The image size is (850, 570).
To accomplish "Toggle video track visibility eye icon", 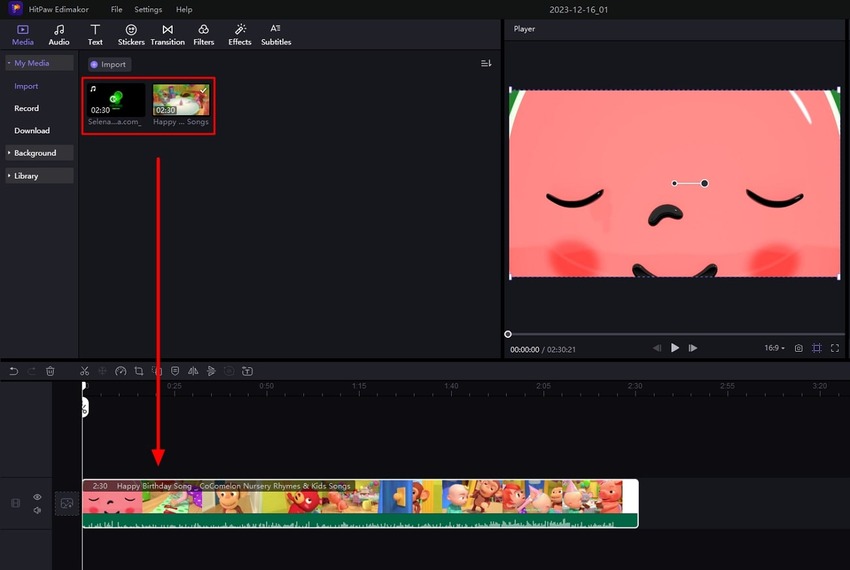I will [x=37, y=497].
